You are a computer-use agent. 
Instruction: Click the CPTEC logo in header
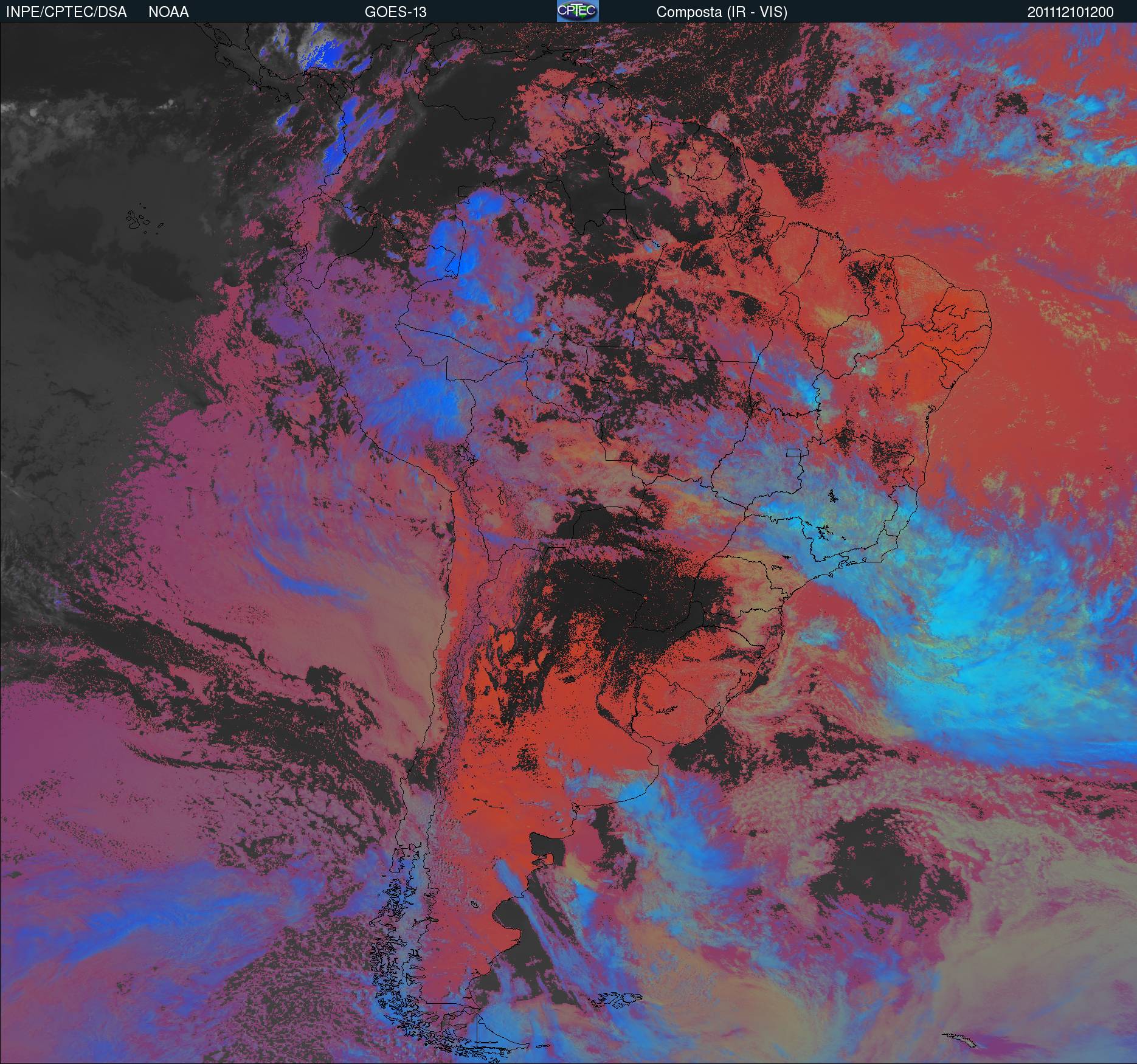click(578, 11)
